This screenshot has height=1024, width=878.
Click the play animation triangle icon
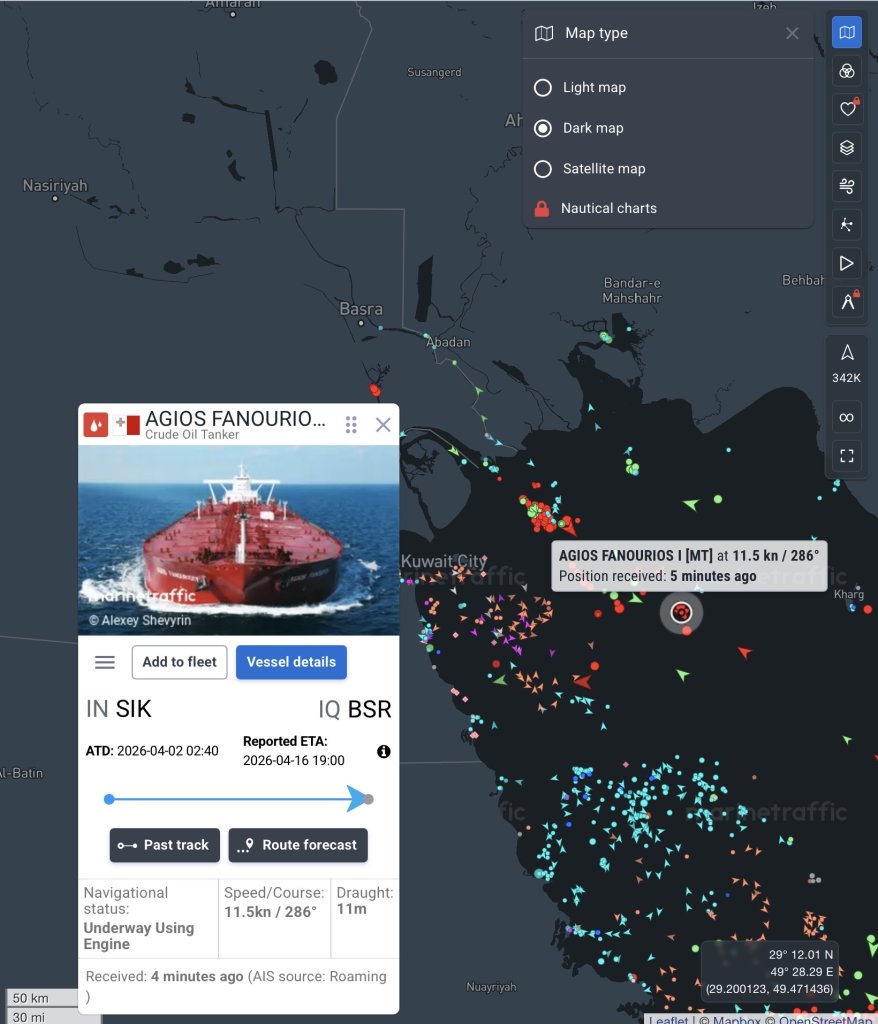click(847, 263)
